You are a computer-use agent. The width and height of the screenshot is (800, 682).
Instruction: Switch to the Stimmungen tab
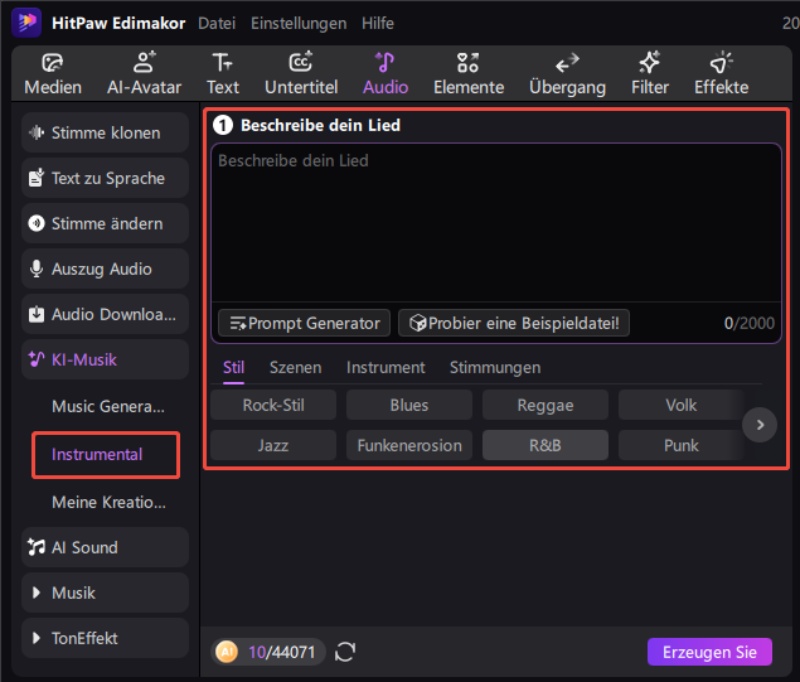pyautogui.click(x=495, y=367)
